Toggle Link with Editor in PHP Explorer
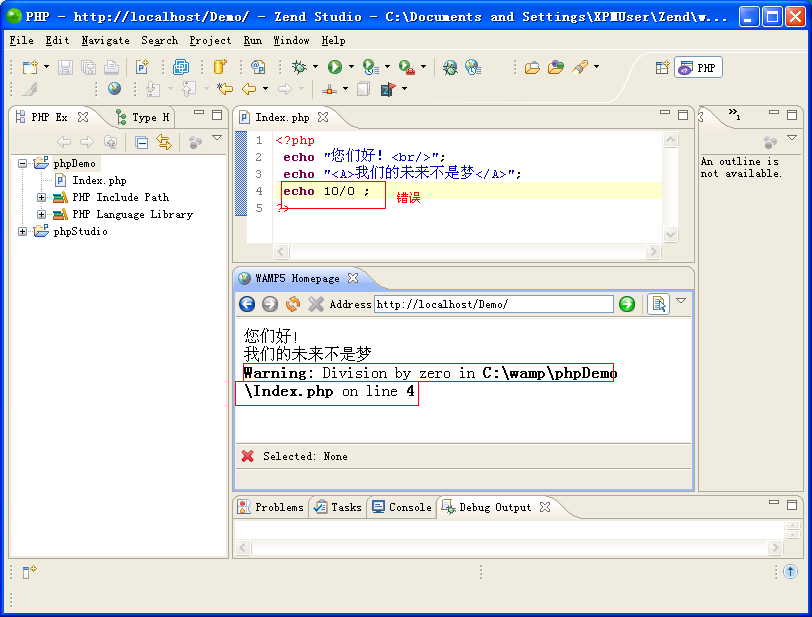The width and height of the screenshot is (812, 617). click(x=164, y=143)
